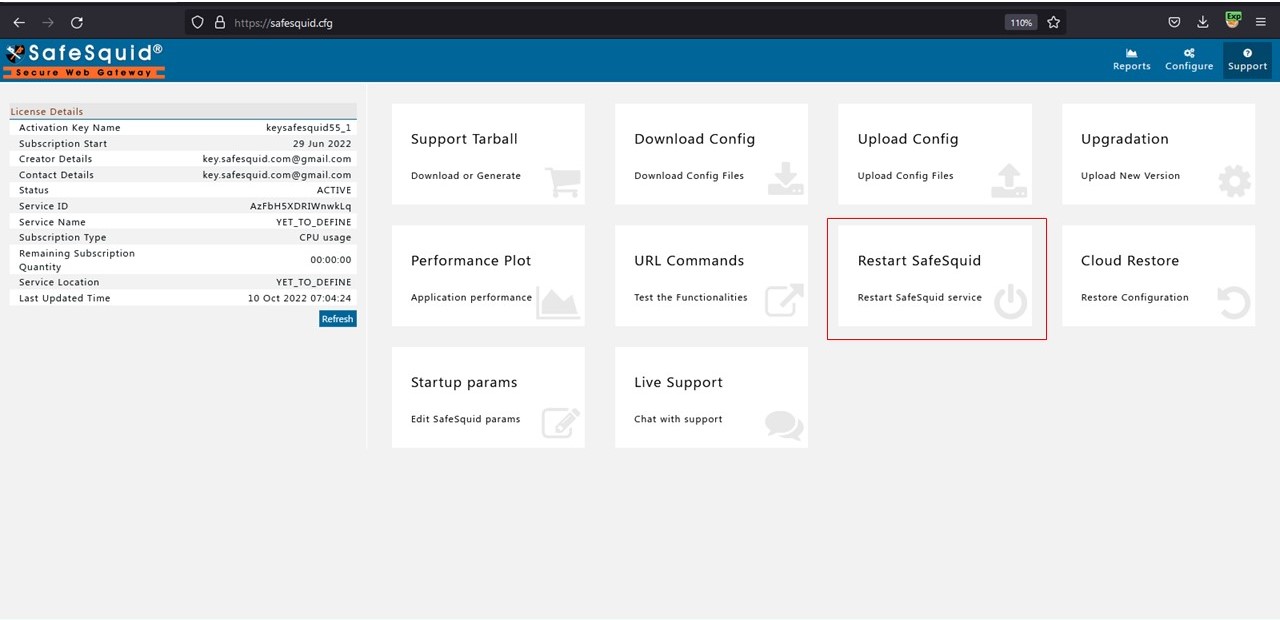Click the SafeSquid logo

click(x=84, y=60)
